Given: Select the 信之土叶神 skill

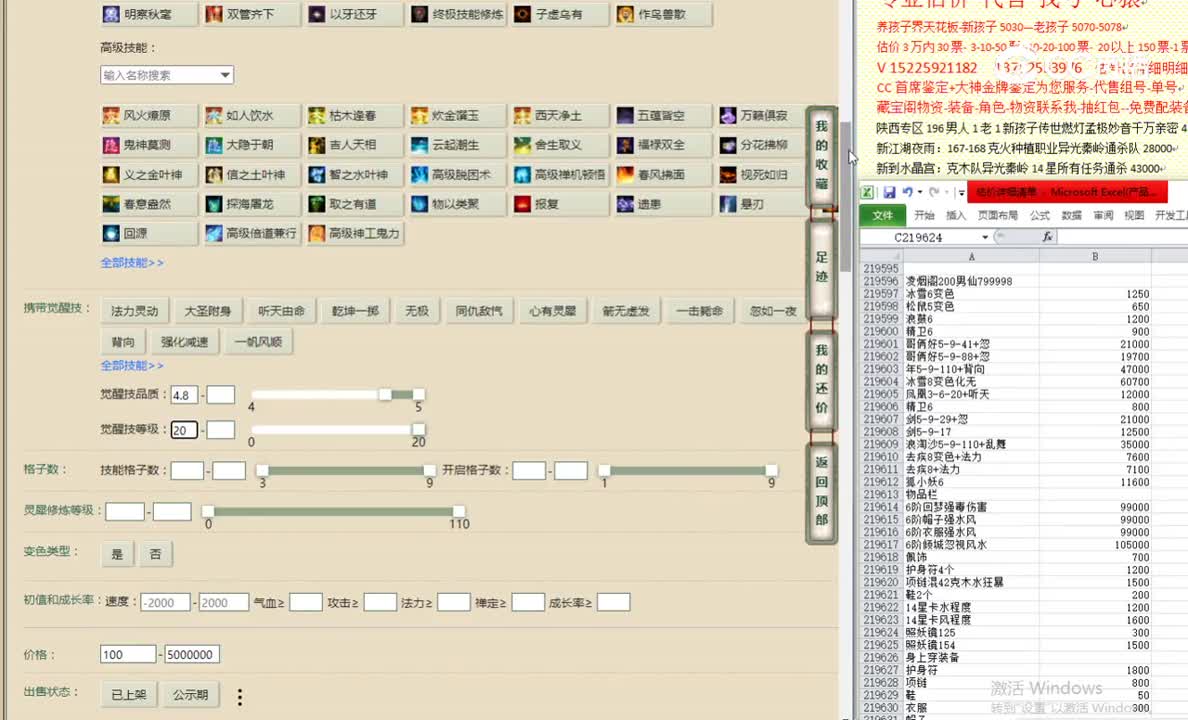Looking at the screenshot, I should point(252,174).
